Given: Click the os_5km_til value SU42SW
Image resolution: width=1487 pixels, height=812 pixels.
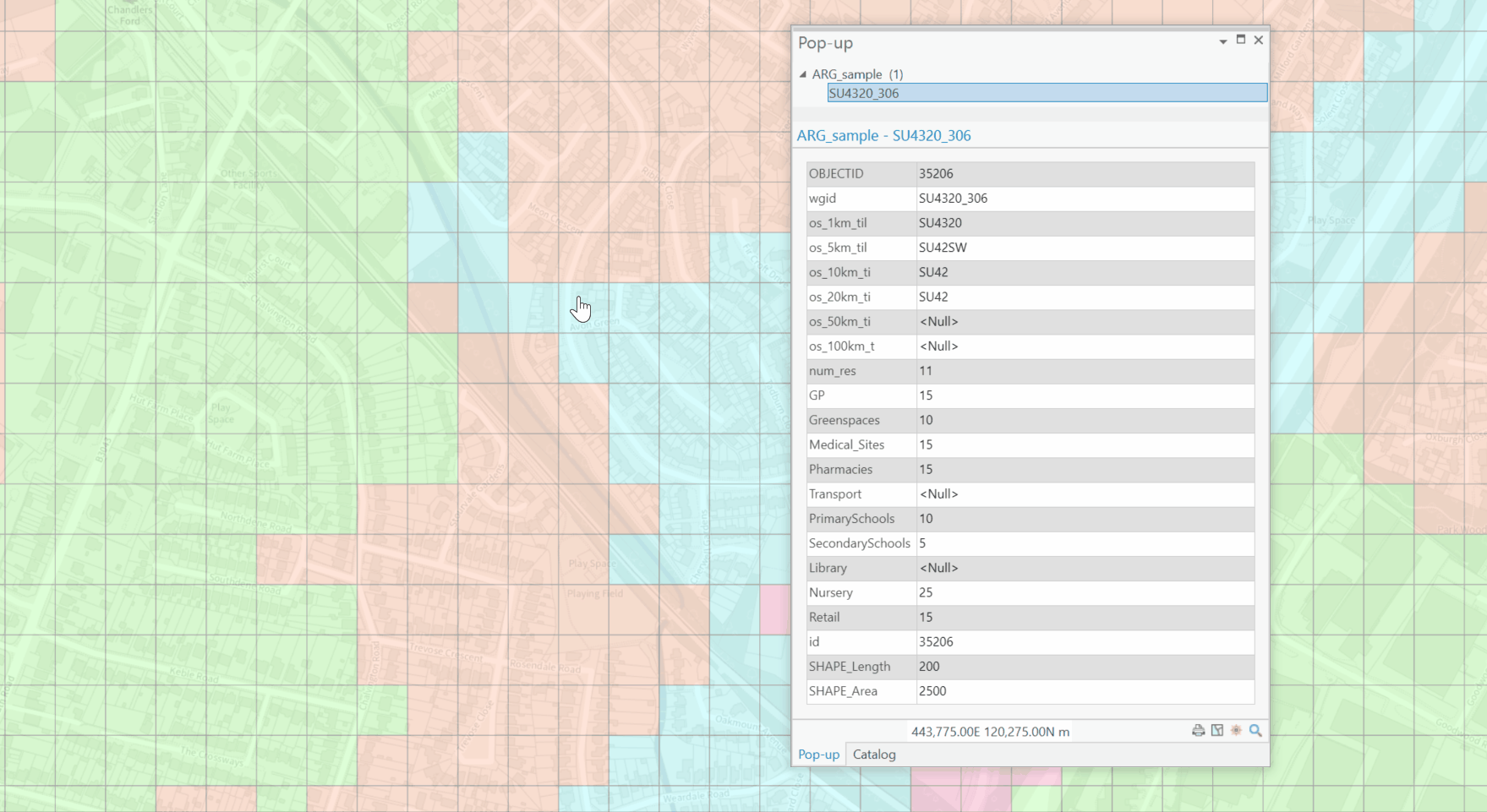Looking at the screenshot, I should tap(943, 248).
